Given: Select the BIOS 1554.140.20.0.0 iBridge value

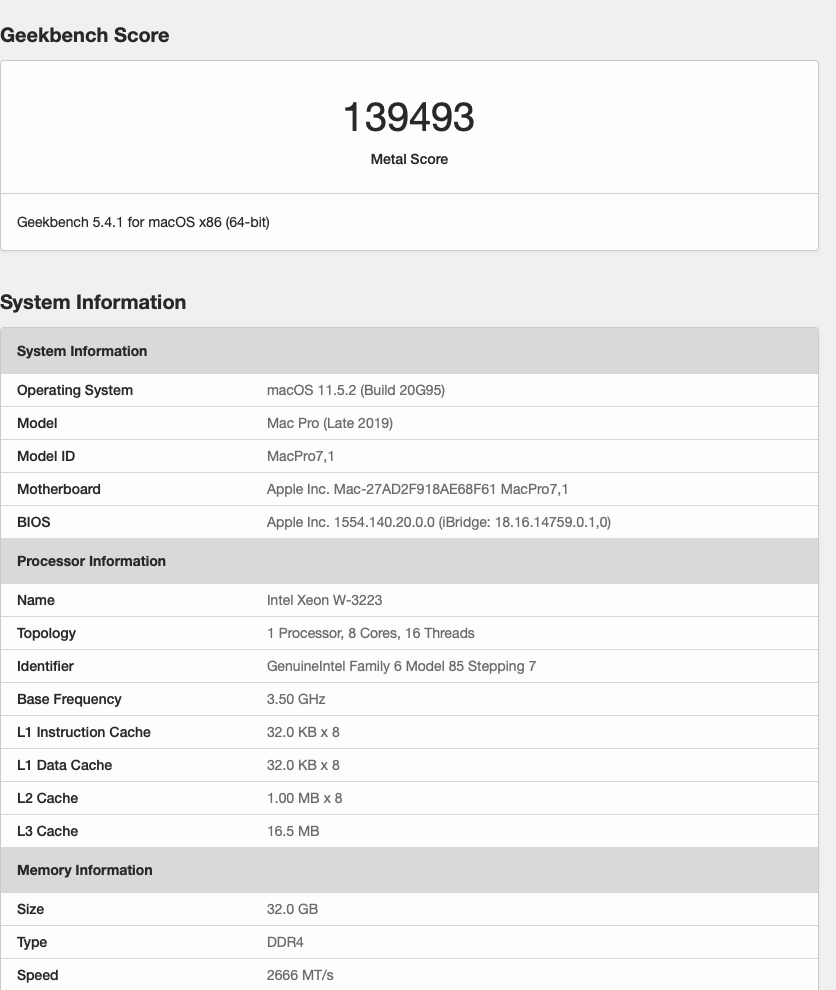Looking at the screenshot, I should [x=439, y=522].
